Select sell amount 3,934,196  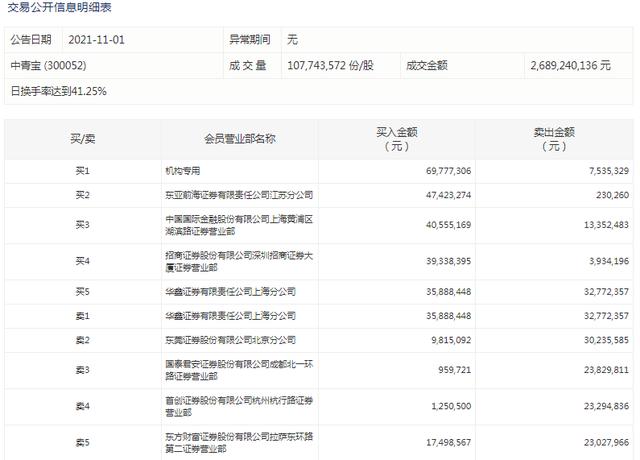(x=609, y=261)
